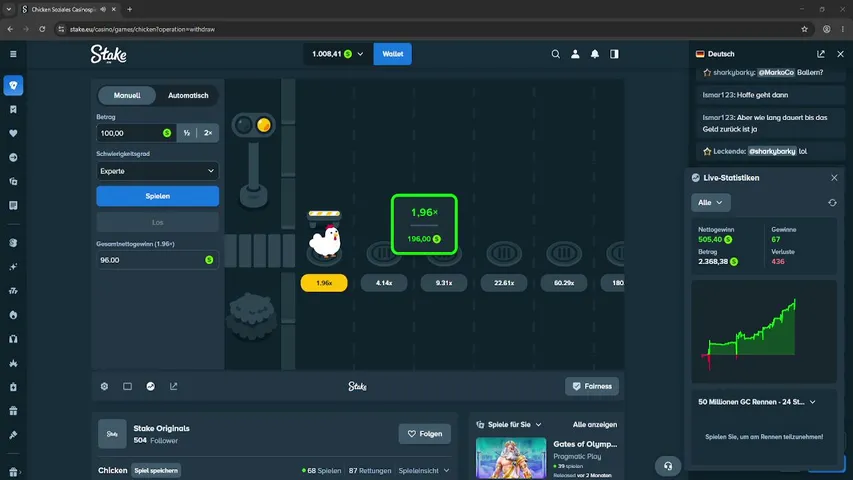Click the flame icon in the sidebar
853x480 pixels.
[x=14, y=315]
